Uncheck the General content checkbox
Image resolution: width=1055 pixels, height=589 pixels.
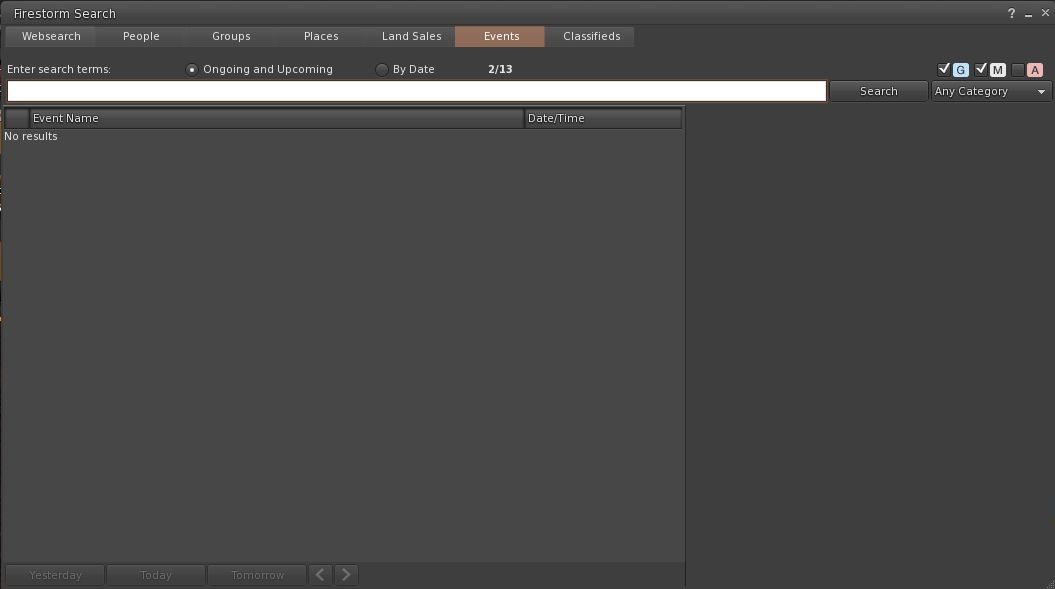point(944,69)
